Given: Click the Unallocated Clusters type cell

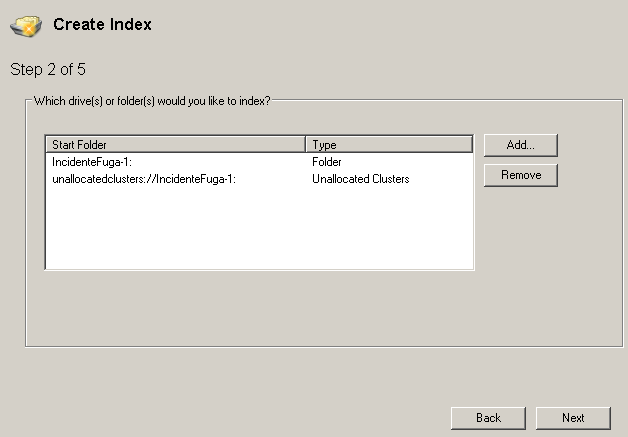Looking at the screenshot, I should 360,179.
